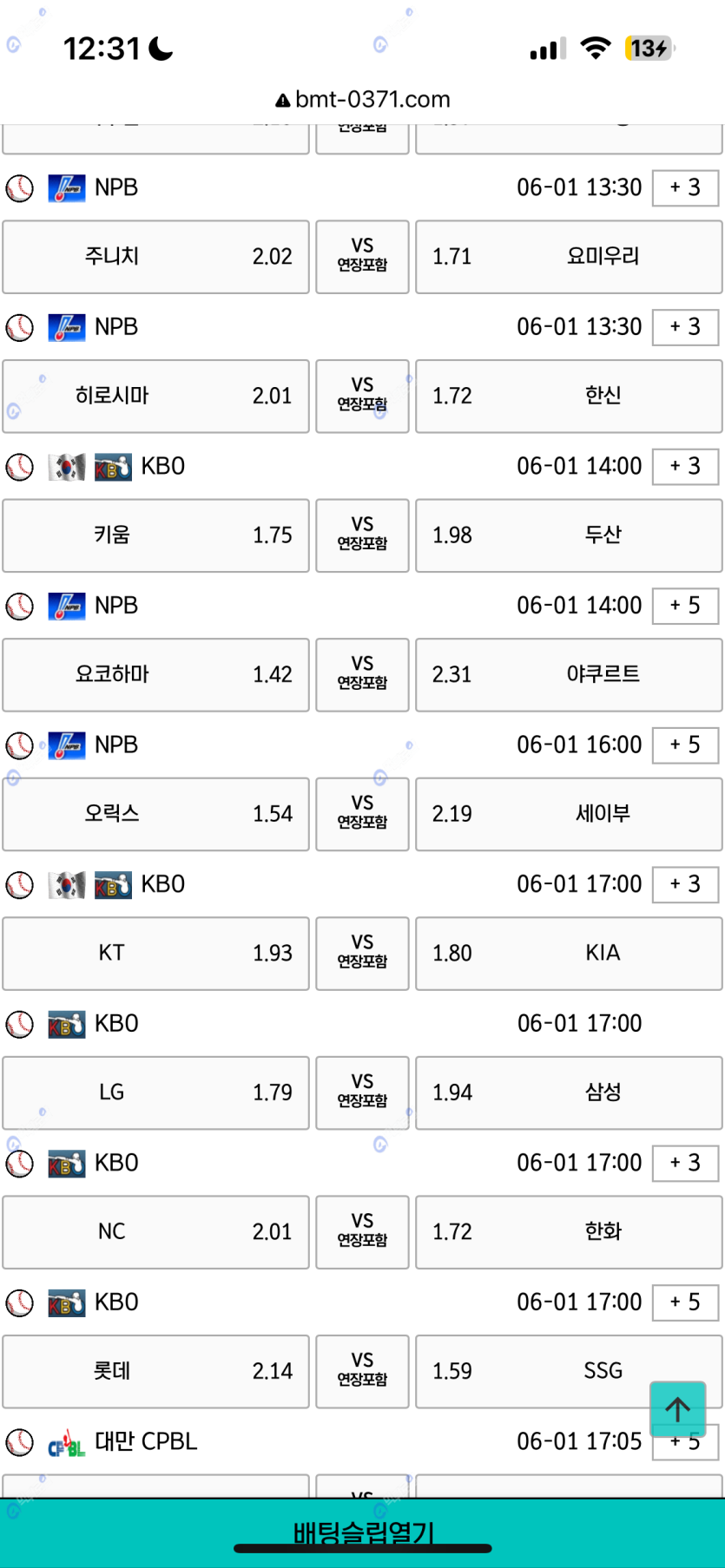Click the Korean flag icon beside KT–KIA match
725x1568 pixels.
(x=66, y=884)
